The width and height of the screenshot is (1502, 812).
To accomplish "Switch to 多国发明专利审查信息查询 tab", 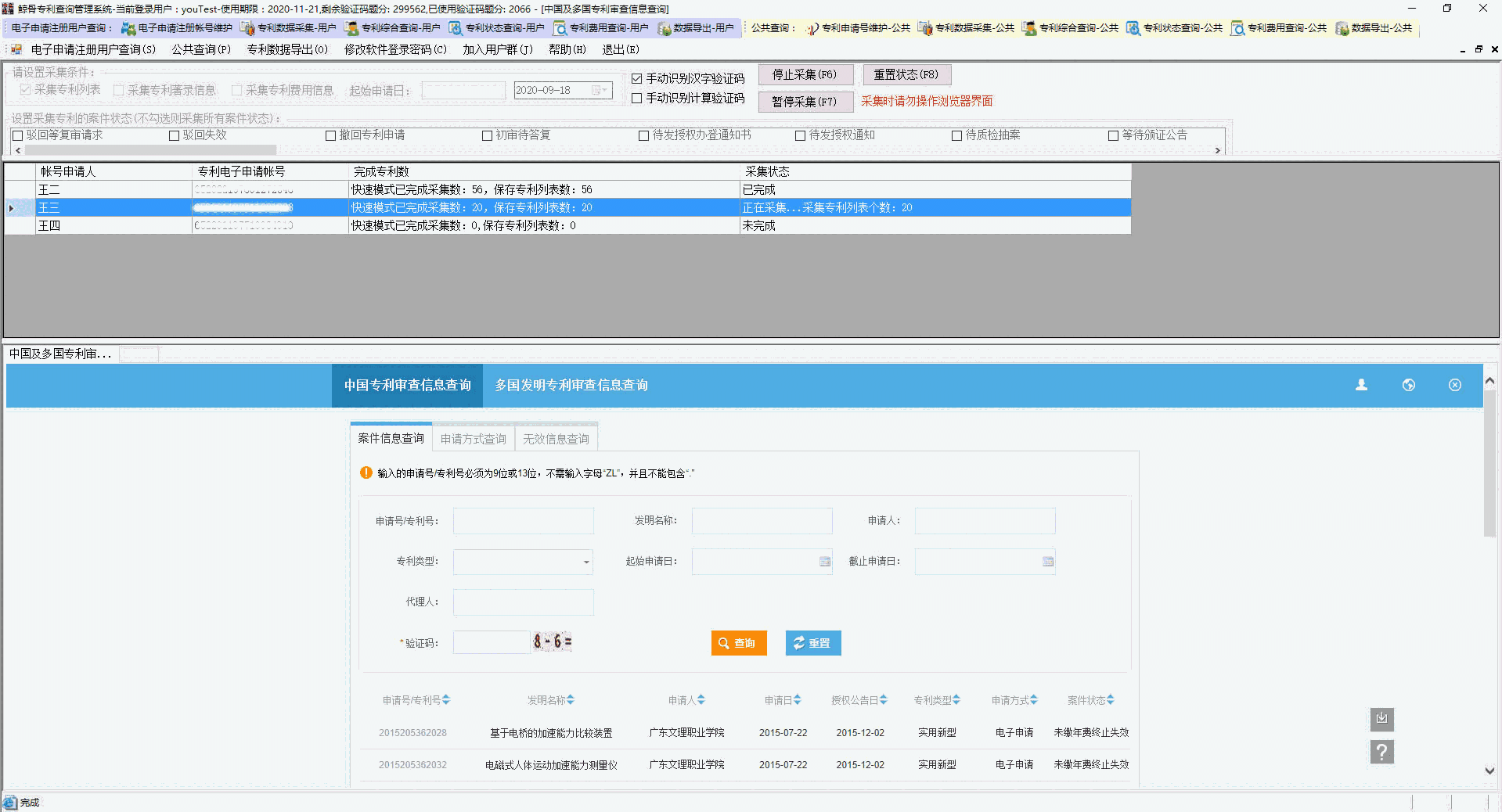I will pyautogui.click(x=571, y=385).
